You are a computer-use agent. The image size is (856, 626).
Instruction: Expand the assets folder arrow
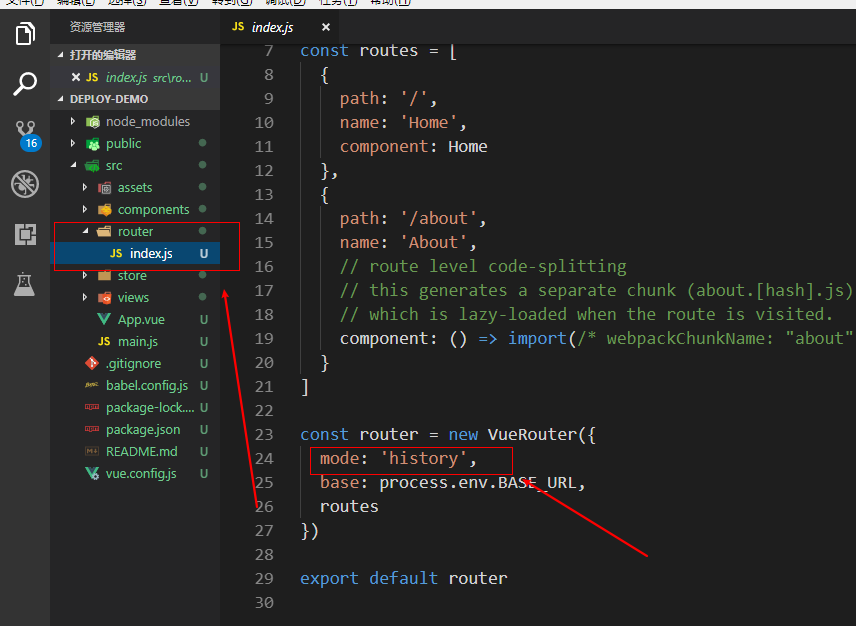point(85,187)
